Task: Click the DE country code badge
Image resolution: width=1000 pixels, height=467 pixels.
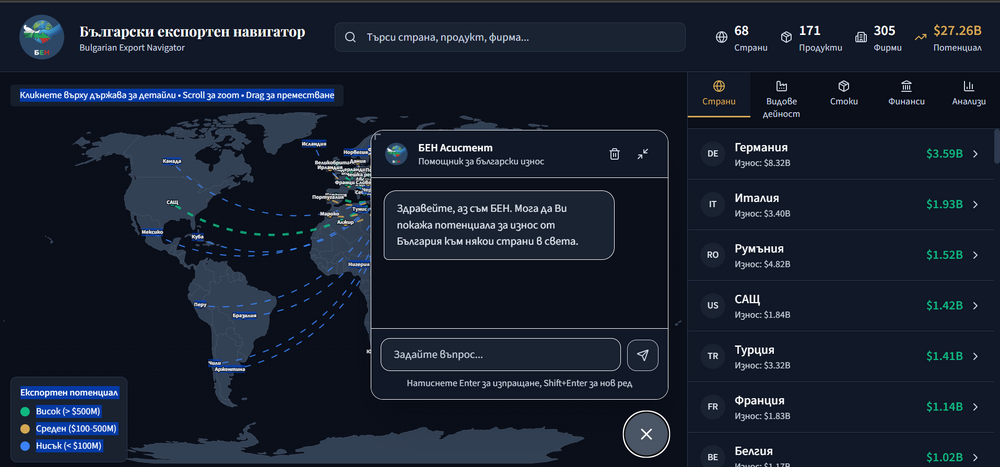Action: 713,154
